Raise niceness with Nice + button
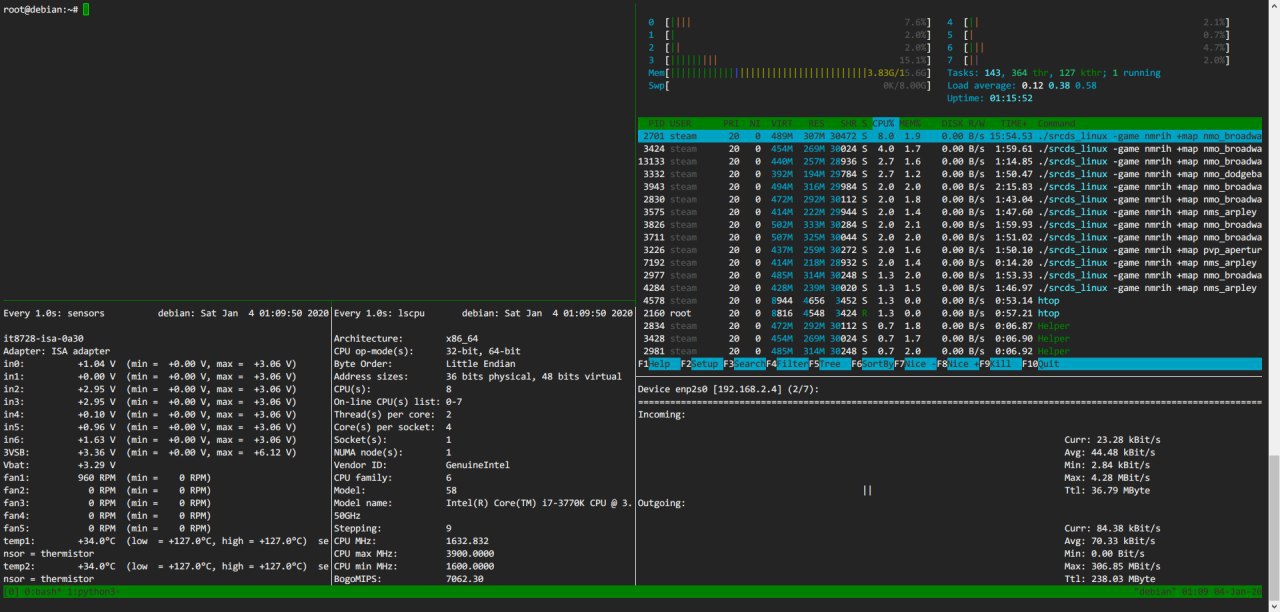The image size is (1280, 612). [957, 364]
